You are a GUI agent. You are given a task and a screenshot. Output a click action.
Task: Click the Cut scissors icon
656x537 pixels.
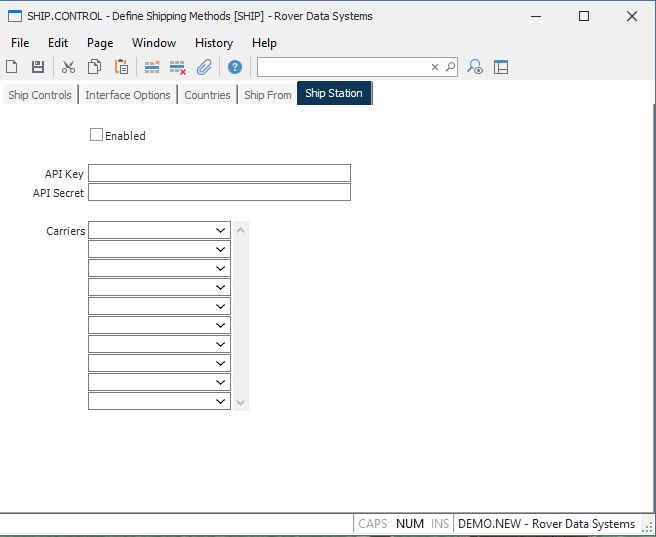point(68,67)
